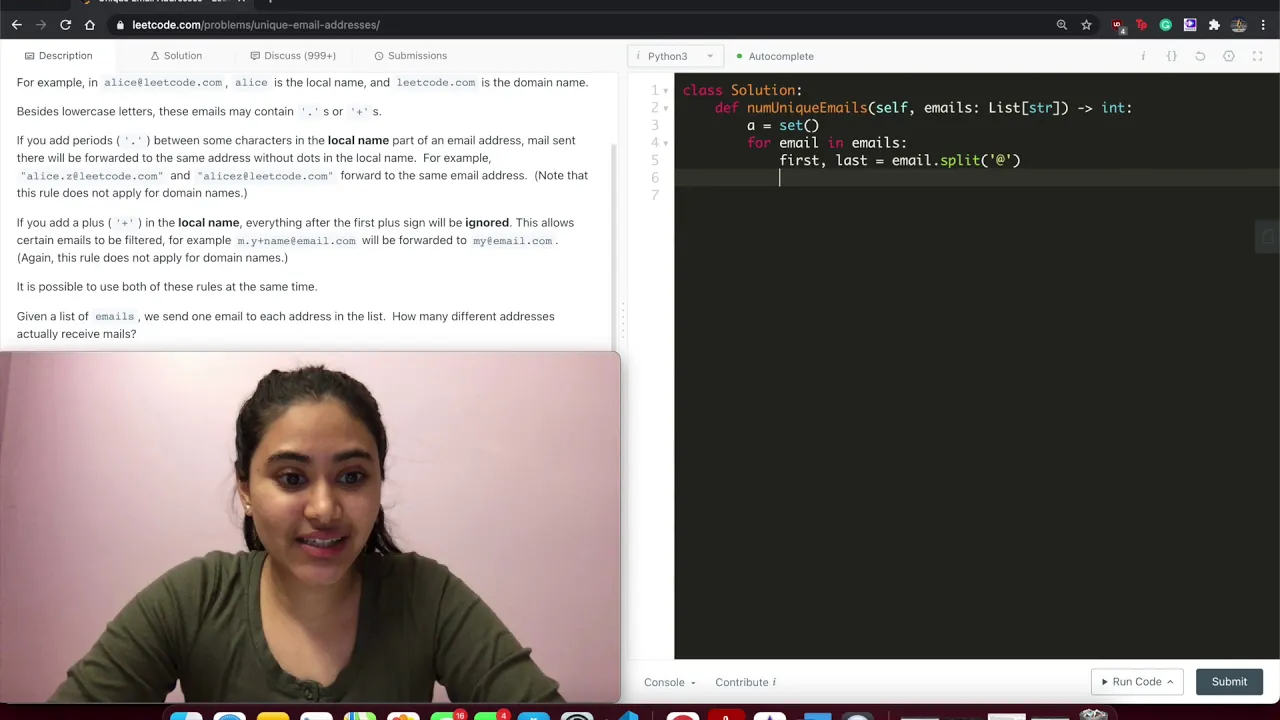
Task: Place cursor on editor line 6
Action: pyautogui.click(x=976, y=178)
